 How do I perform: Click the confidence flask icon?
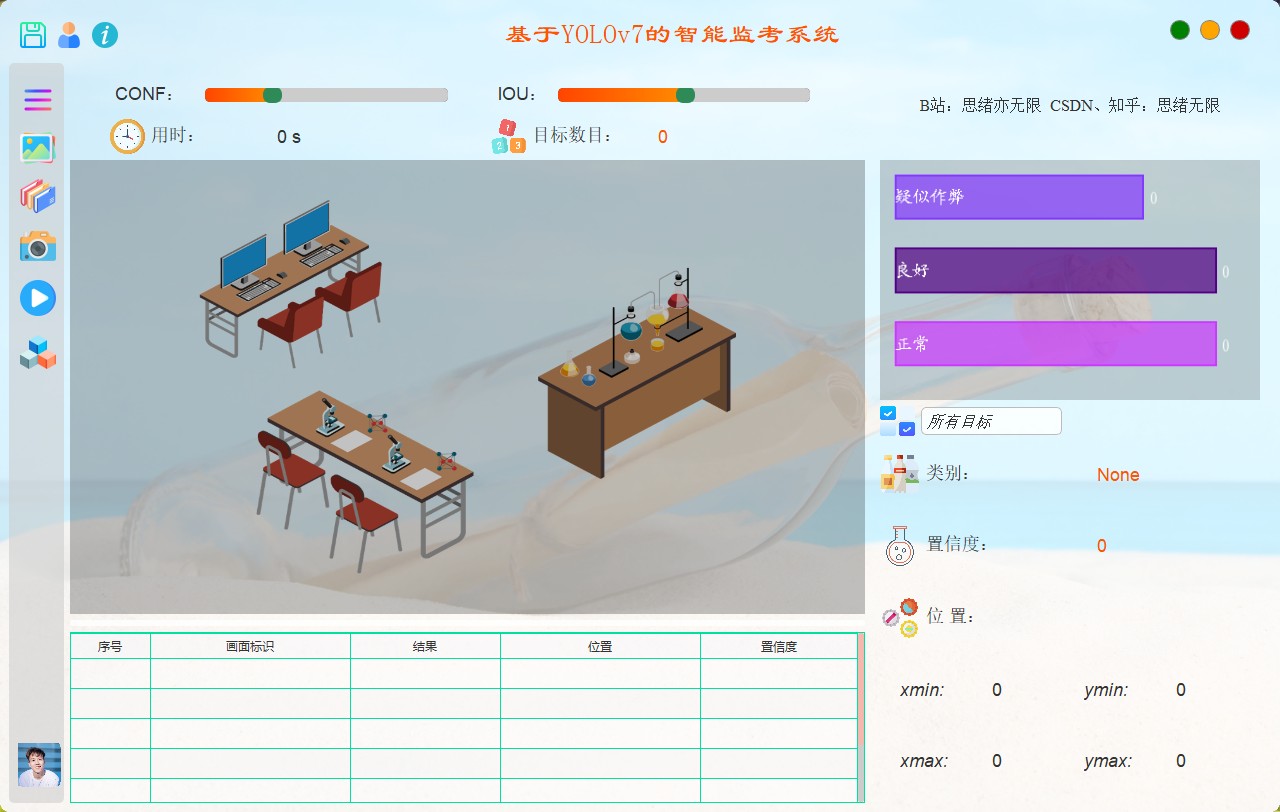point(900,545)
